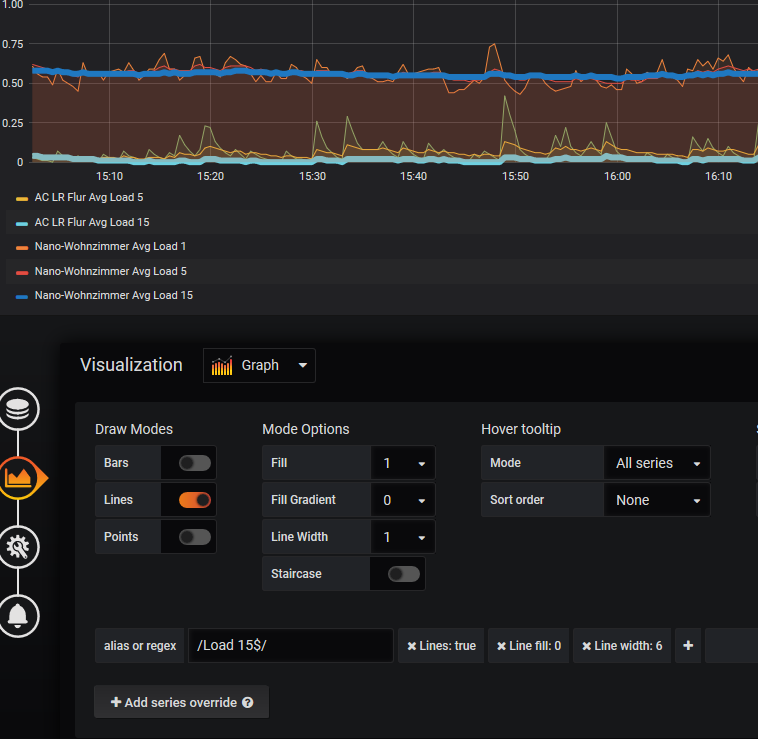The width and height of the screenshot is (758, 739).
Task: Remove the 'Line fill: 0' override
Action: pos(502,646)
